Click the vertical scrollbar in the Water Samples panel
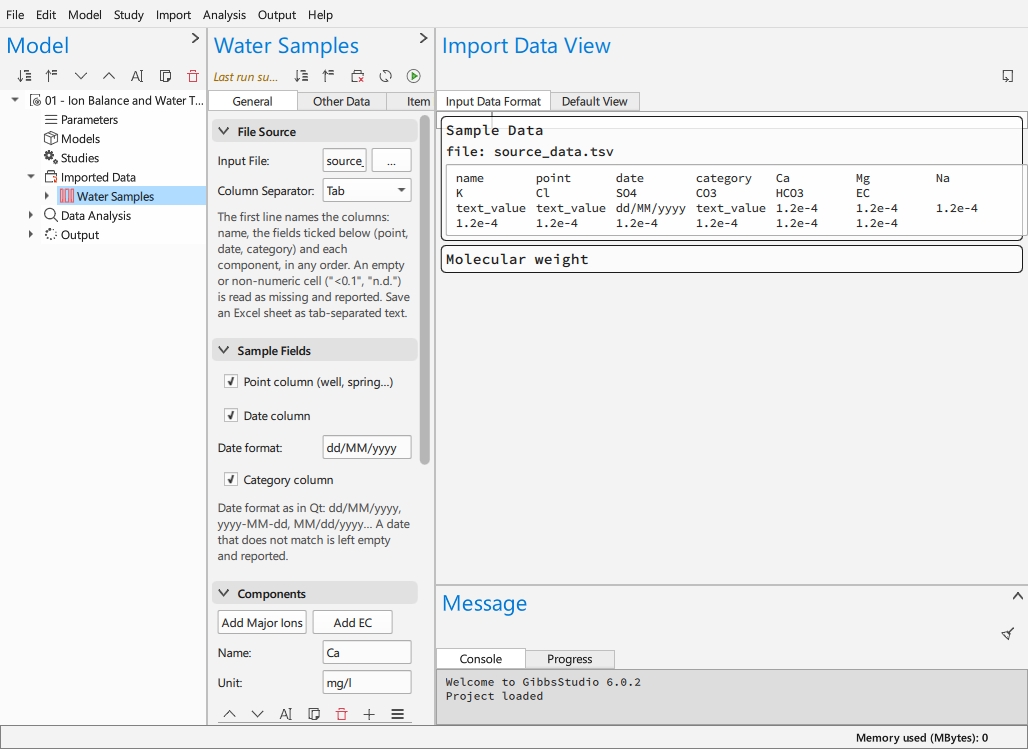 click(x=425, y=290)
